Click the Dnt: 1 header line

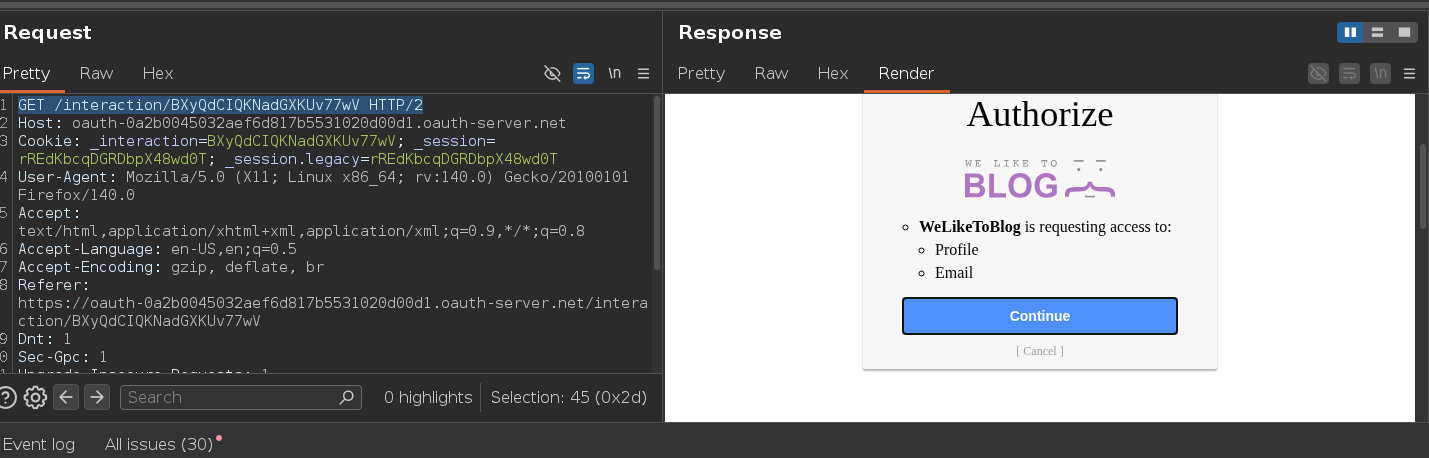45,339
